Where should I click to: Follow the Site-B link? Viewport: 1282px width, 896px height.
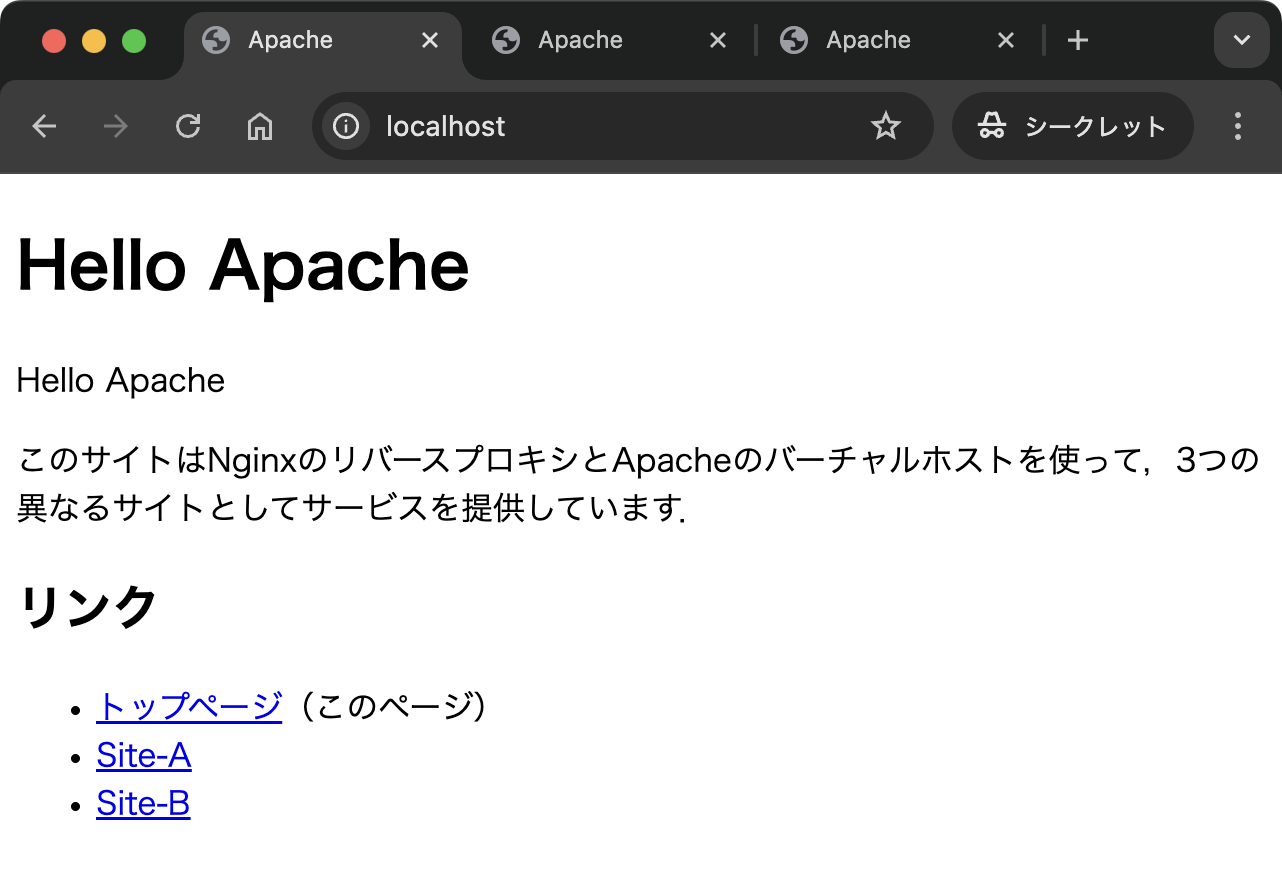point(143,803)
